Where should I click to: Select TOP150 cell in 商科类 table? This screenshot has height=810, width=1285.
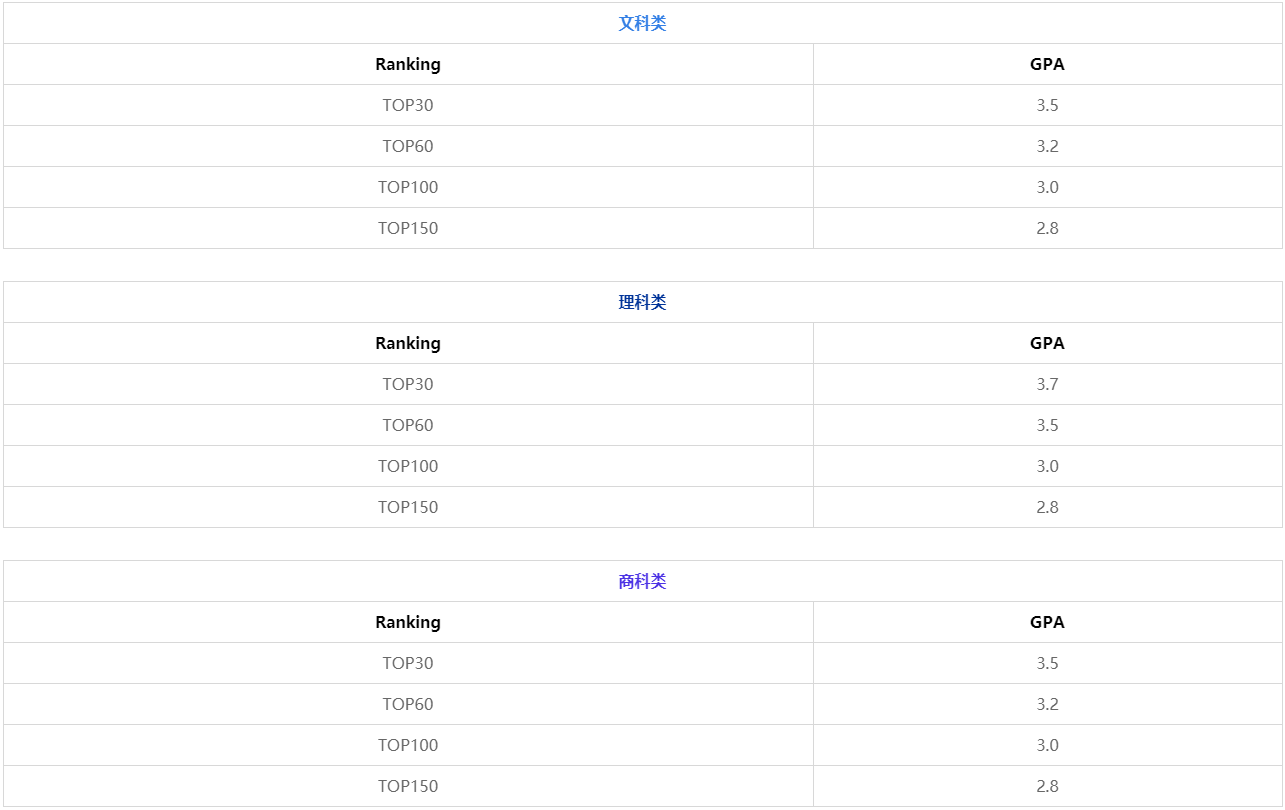(408, 786)
